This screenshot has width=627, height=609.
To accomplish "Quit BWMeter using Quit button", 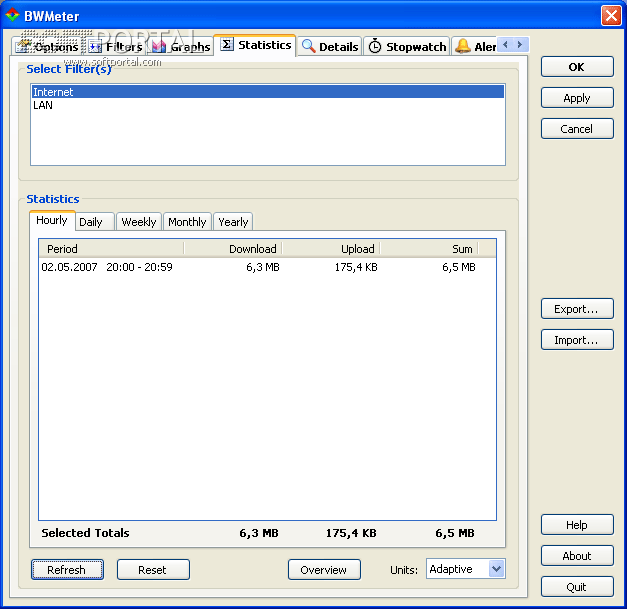I will click(577, 587).
